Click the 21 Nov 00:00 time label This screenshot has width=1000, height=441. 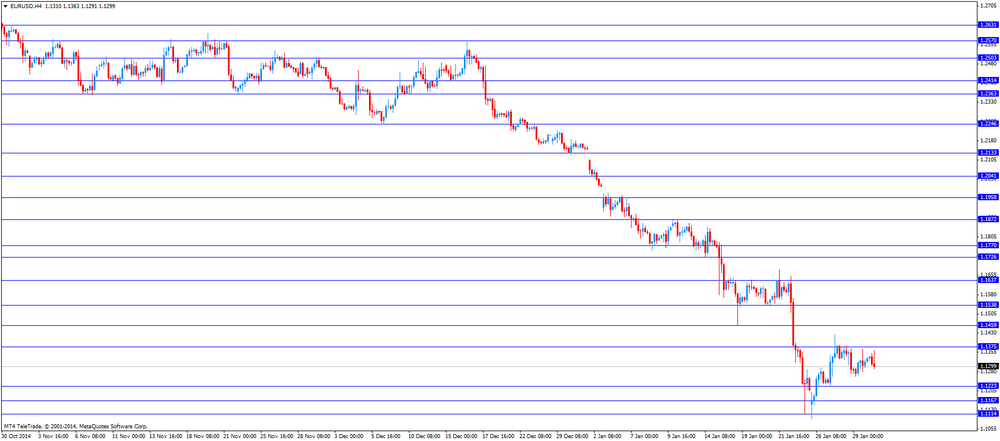[x=239, y=437]
